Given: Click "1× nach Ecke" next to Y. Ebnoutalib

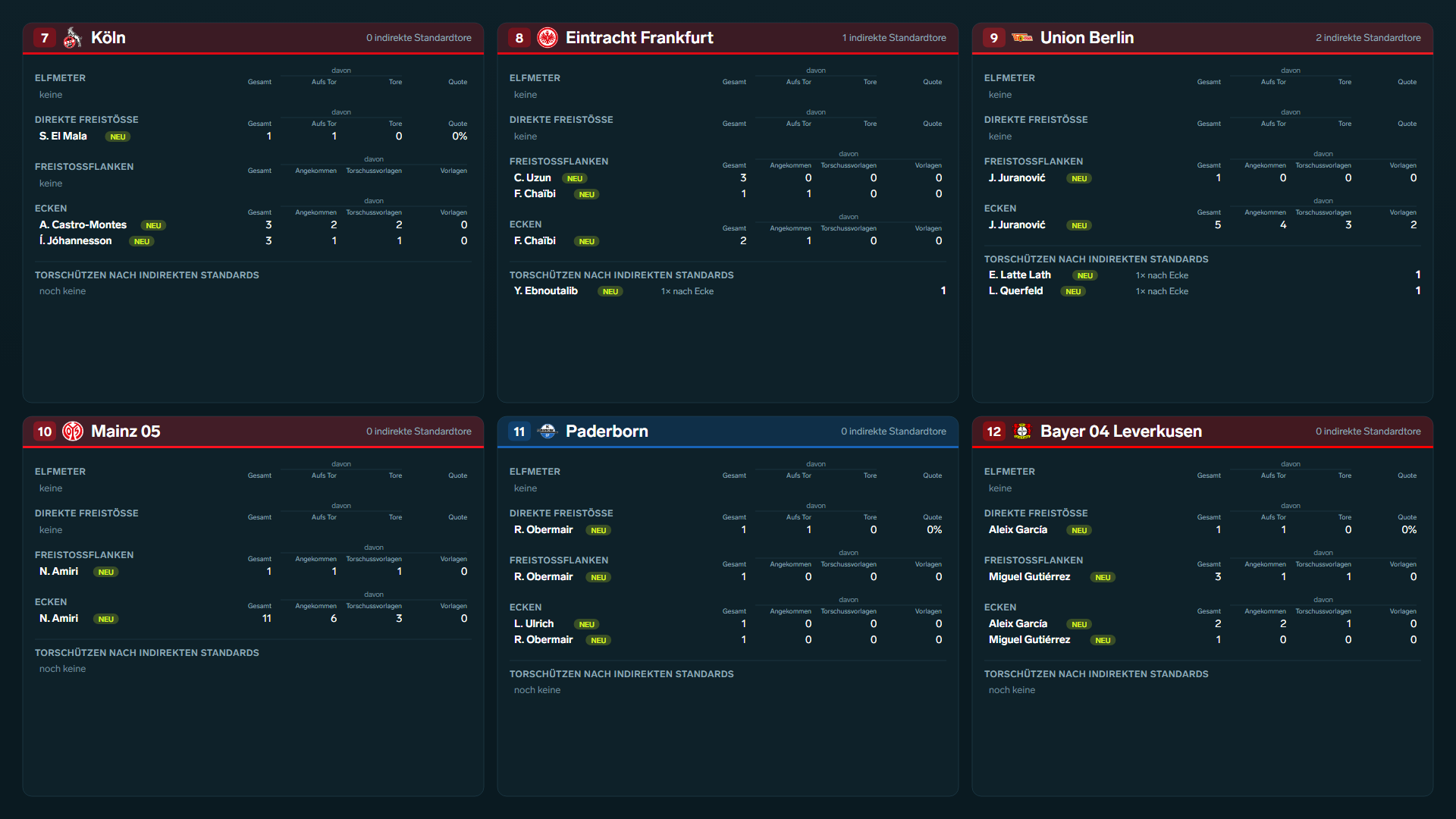Looking at the screenshot, I should (x=687, y=291).
